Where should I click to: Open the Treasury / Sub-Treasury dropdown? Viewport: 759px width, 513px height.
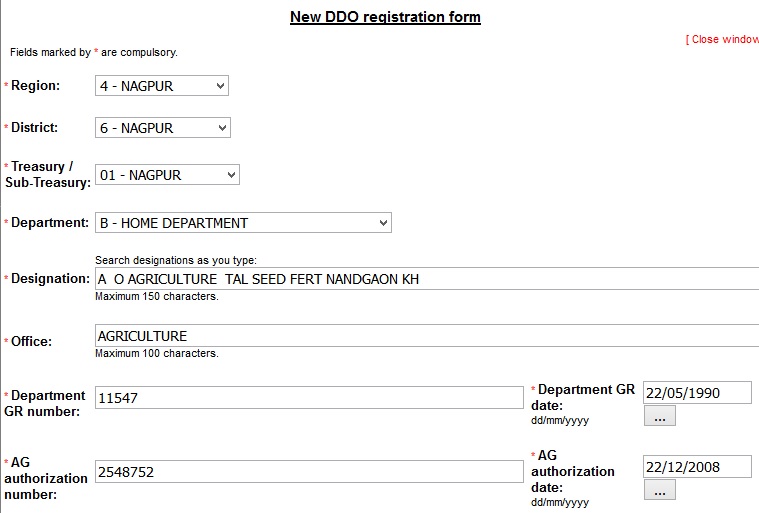pos(168,175)
